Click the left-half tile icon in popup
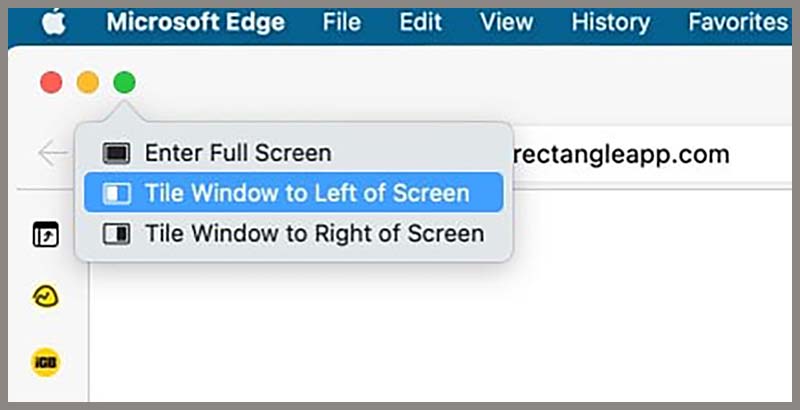 pos(117,193)
